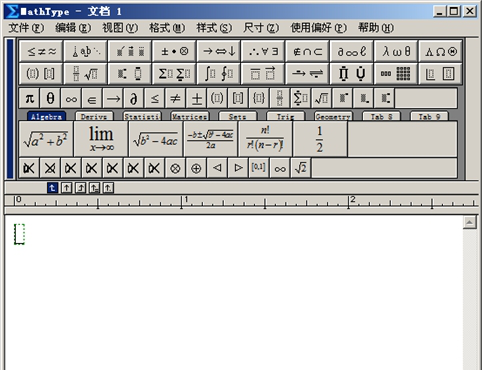Switch to Tab 8
The height and width of the screenshot is (384, 482).
[x=381, y=116]
